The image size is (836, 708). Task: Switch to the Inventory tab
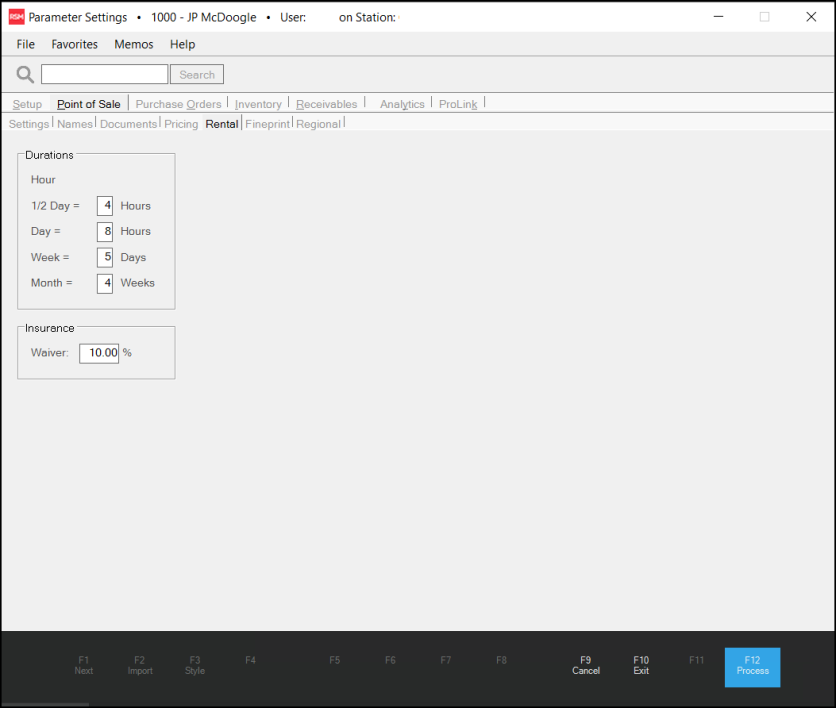pyautogui.click(x=258, y=104)
